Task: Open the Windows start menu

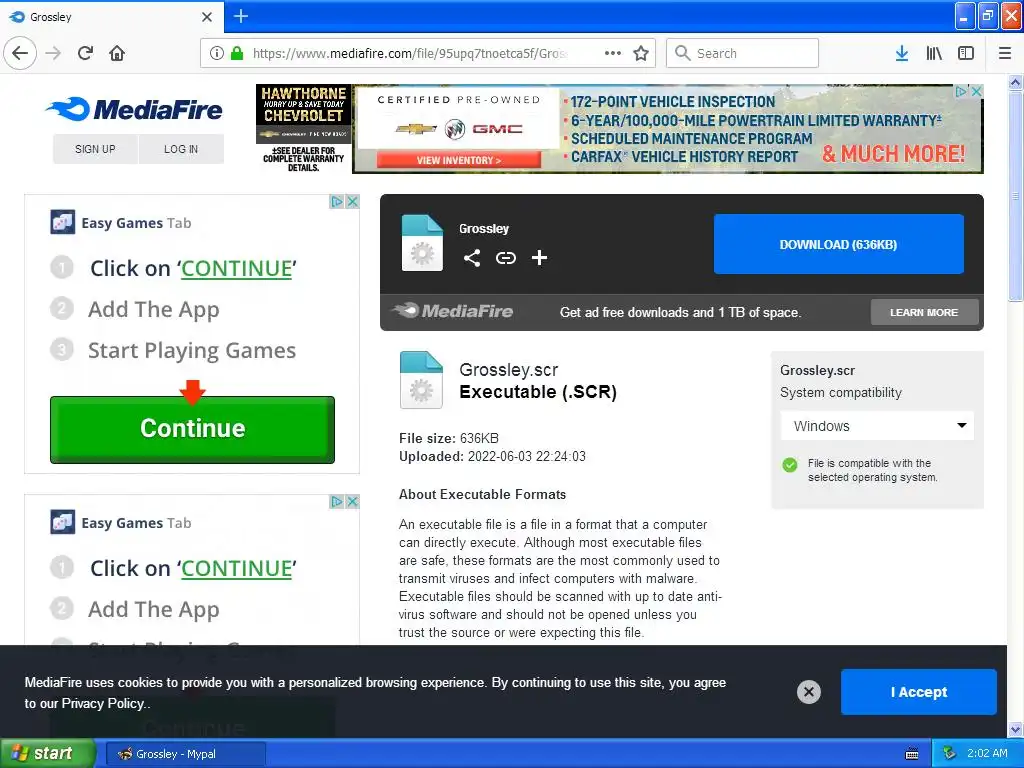Action: point(47,754)
